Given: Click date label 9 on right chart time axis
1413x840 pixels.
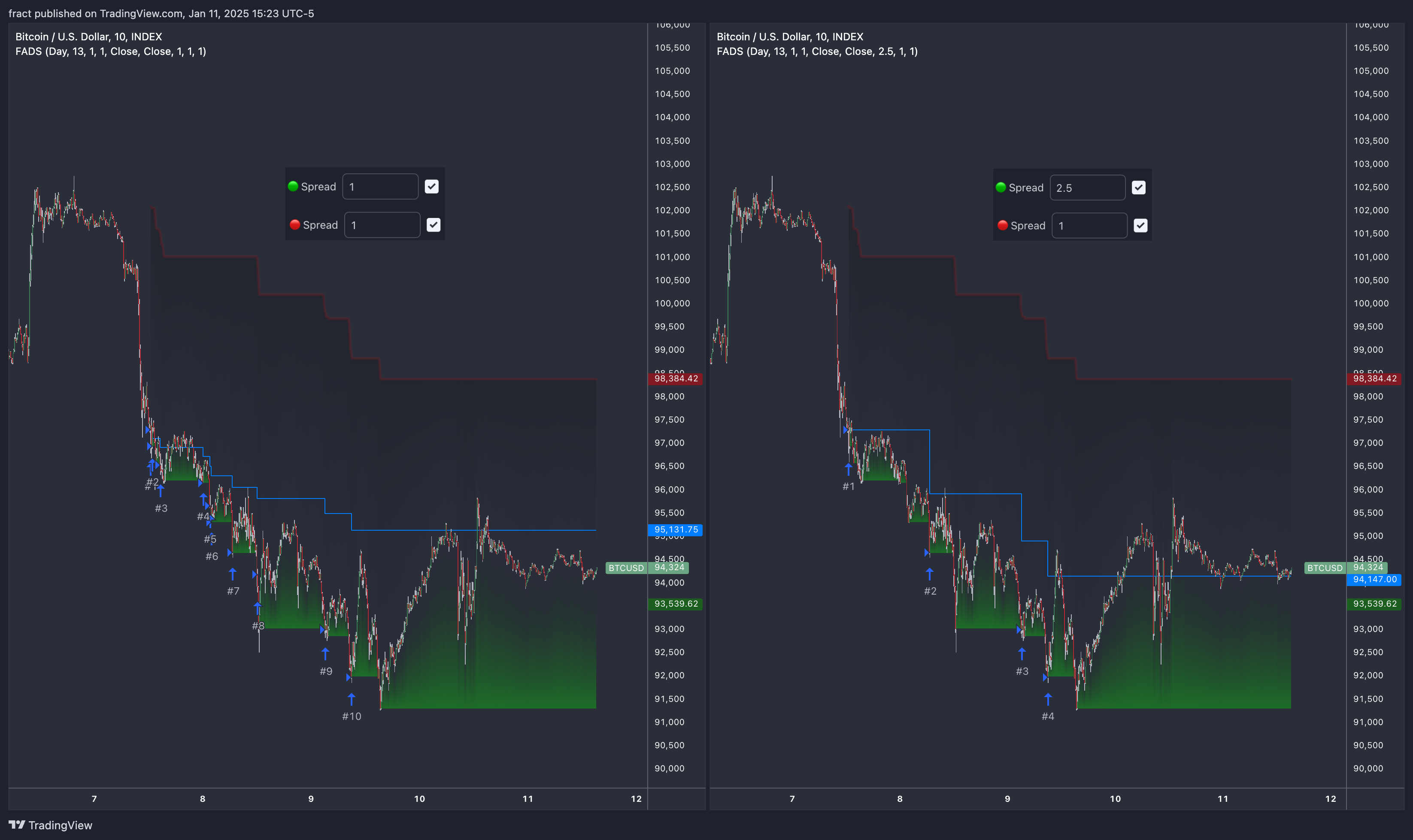Looking at the screenshot, I should click(x=1007, y=799).
